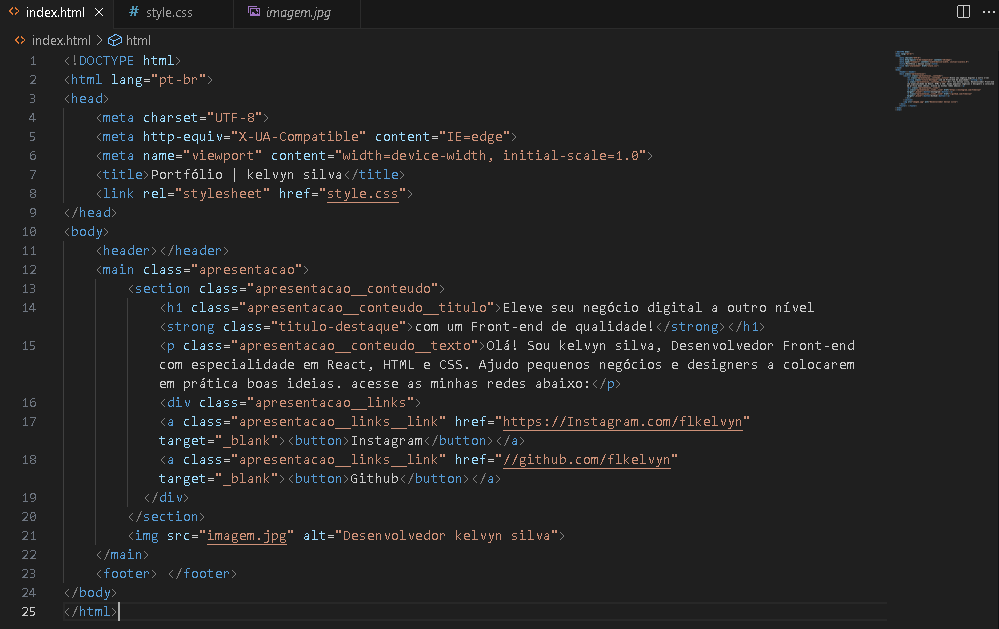Click the opening body tag

pos(87,232)
